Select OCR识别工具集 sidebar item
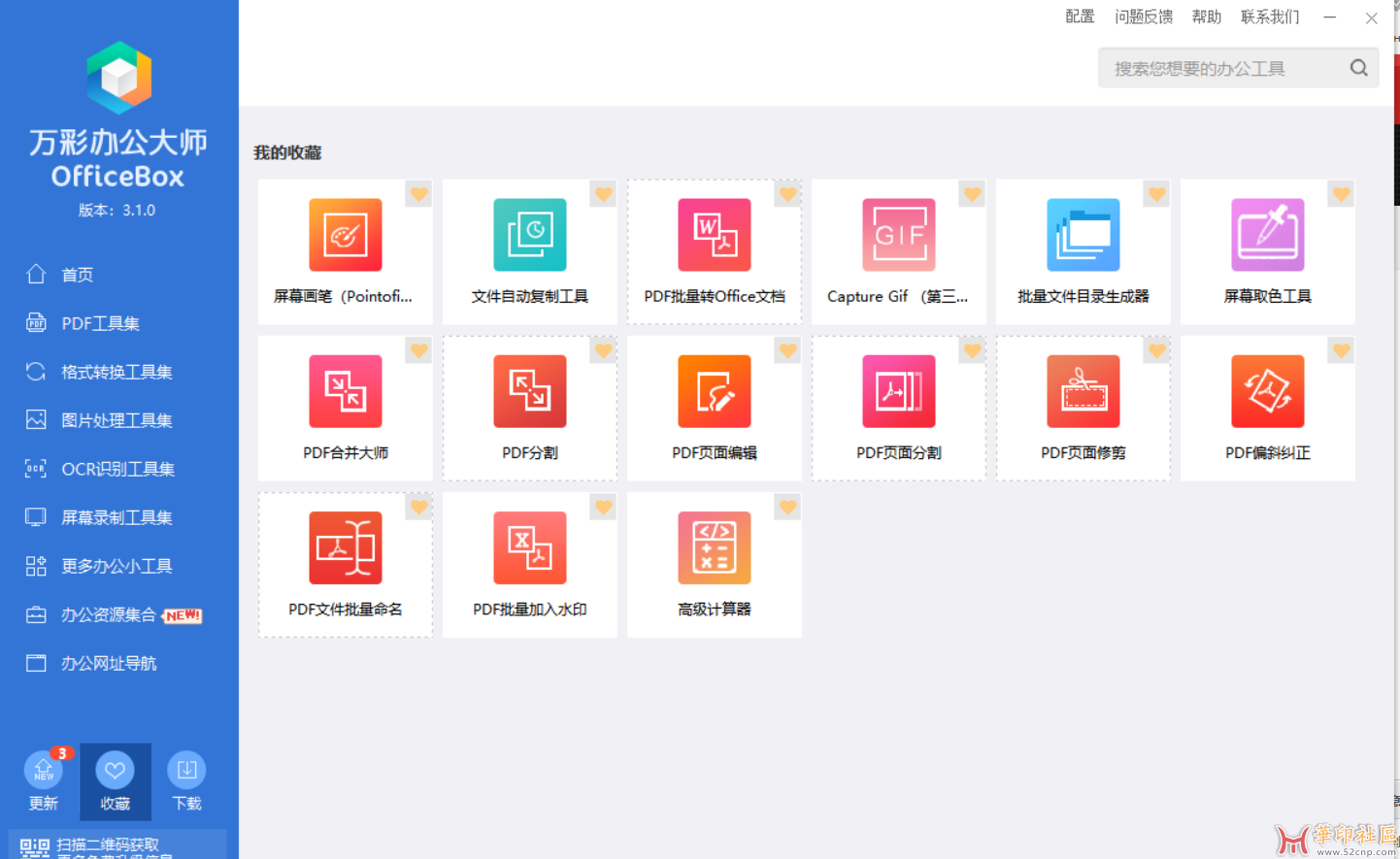Image resolution: width=1400 pixels, height=859 pixels. (x=119, y=469)
